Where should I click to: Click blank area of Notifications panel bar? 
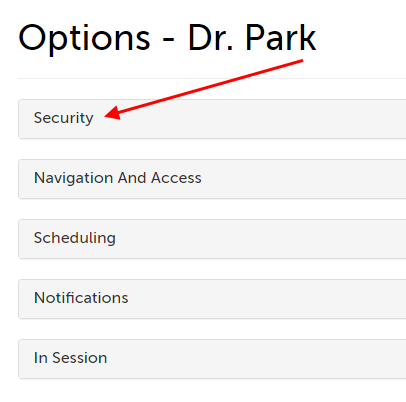pyautogui.click(x=267, y=299)
